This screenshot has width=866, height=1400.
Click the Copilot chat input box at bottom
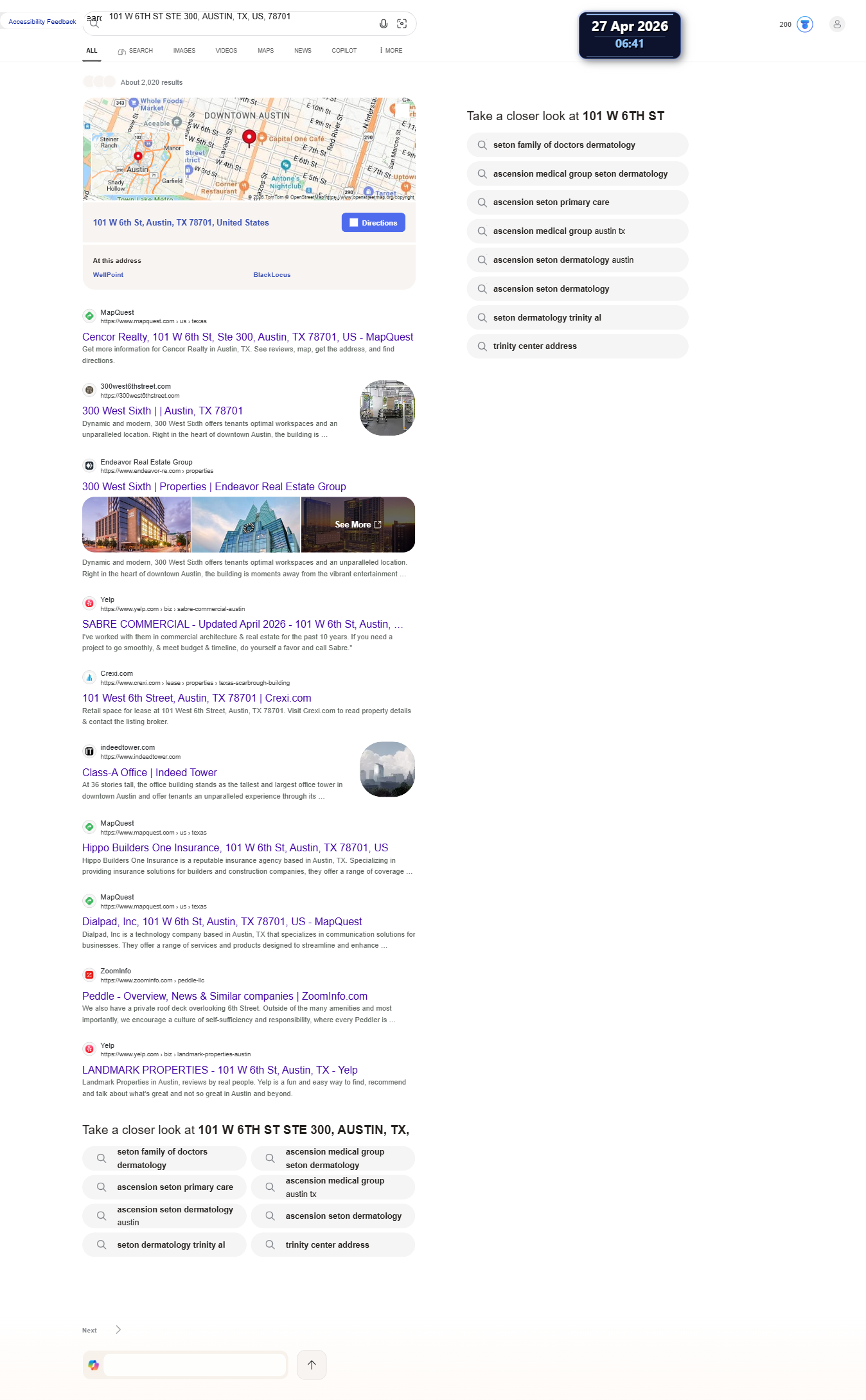click(195, 1365)
